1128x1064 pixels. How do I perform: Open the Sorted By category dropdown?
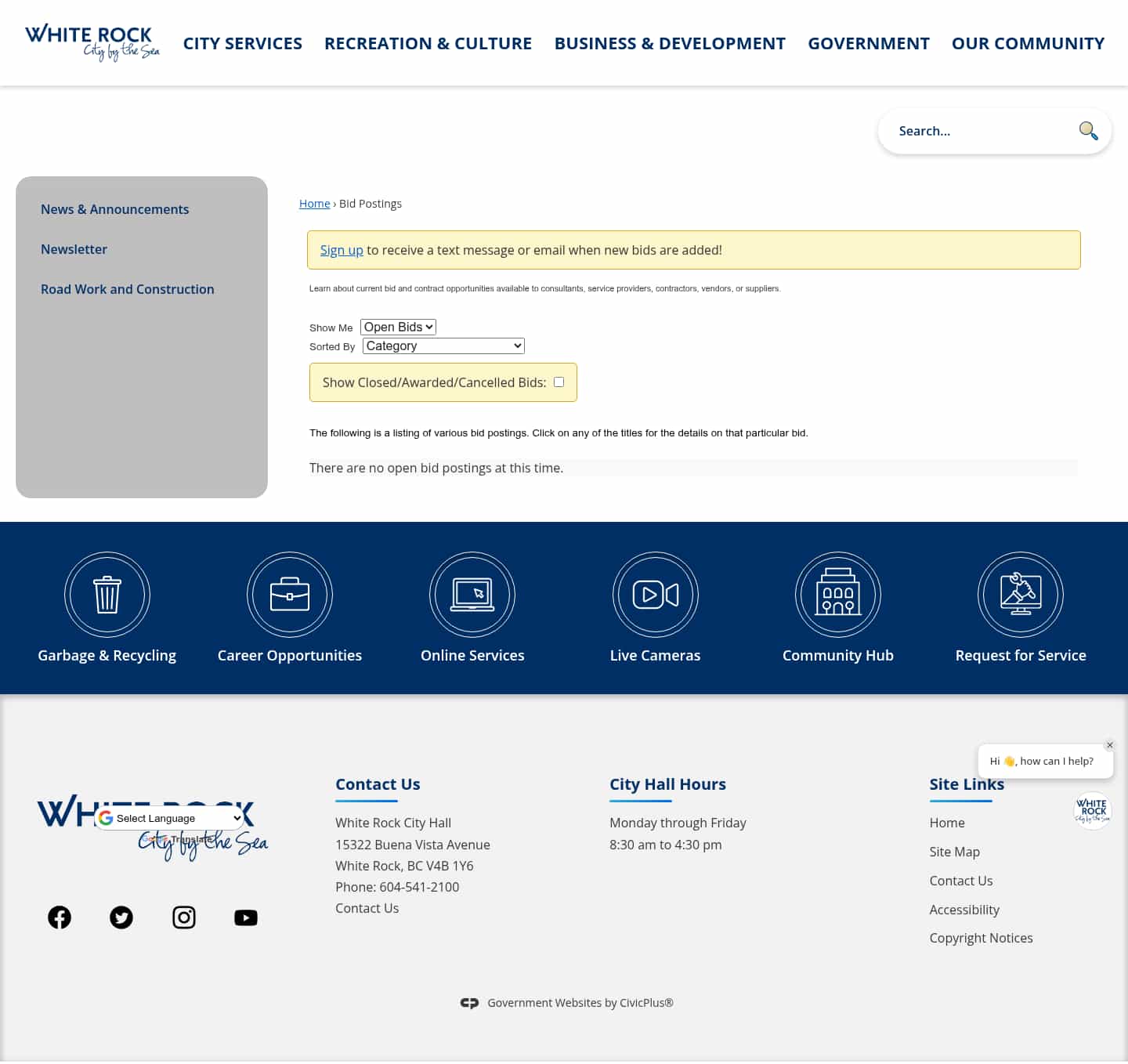coord(443,346)
